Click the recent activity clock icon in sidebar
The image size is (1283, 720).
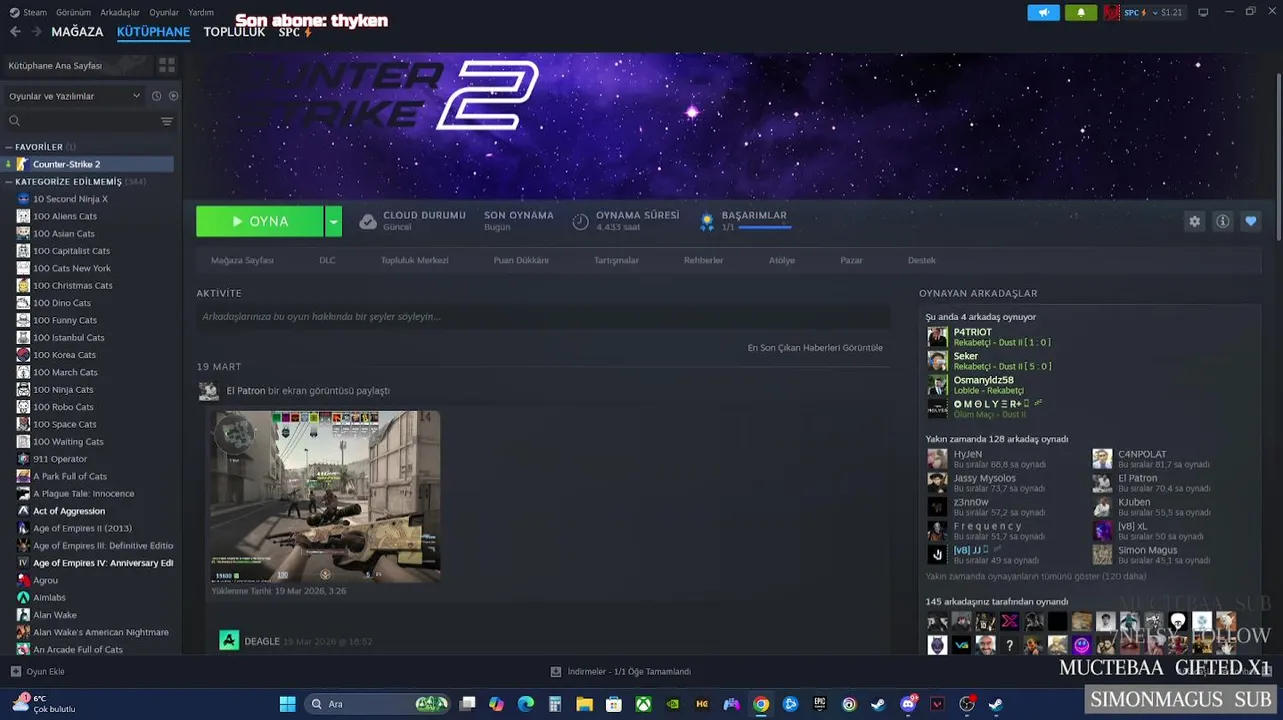(x=156, y=96)
